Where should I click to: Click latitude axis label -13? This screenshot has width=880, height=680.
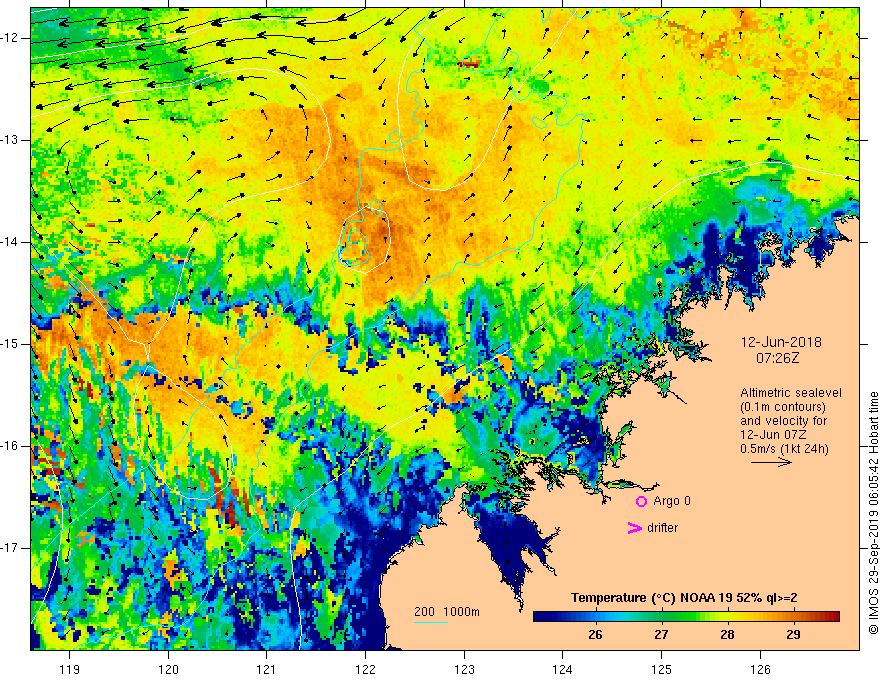coord(10,140)
